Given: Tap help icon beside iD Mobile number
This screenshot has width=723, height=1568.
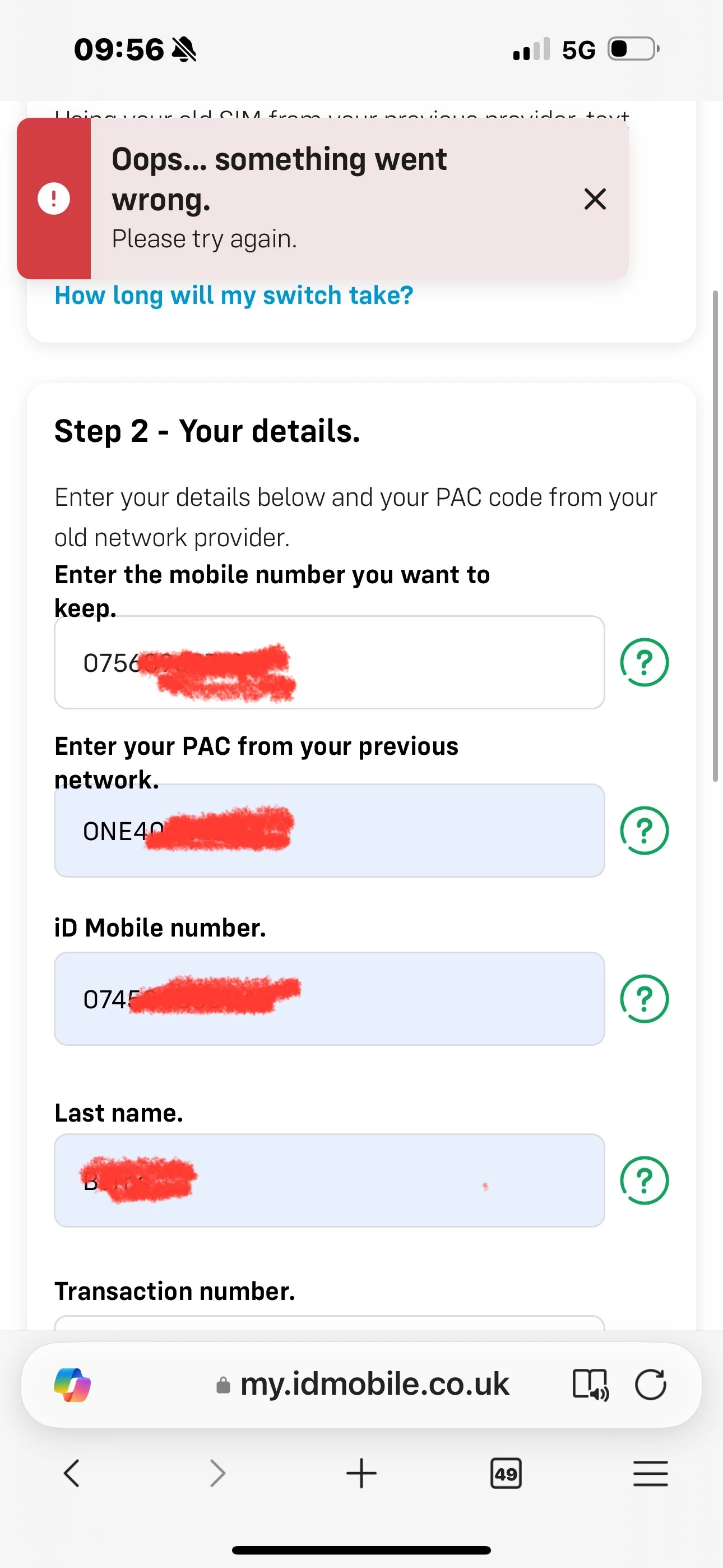Looking at the screenshot, I should coord(644,999).
